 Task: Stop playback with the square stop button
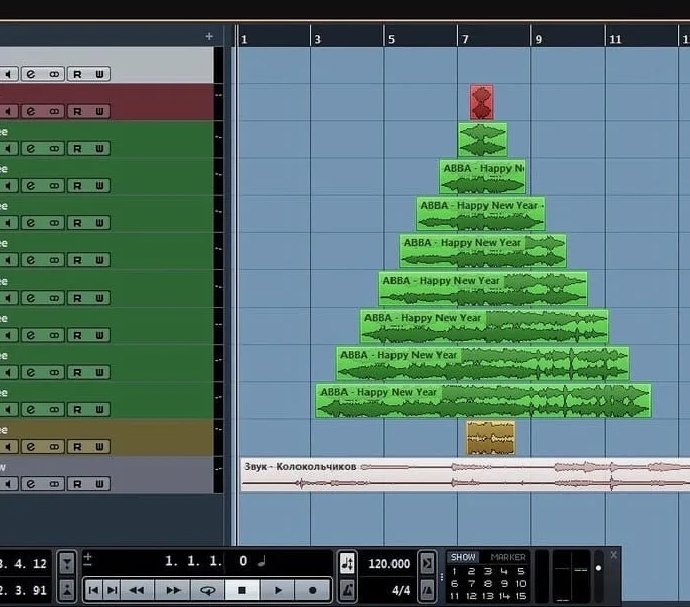[x=242, y=590]
